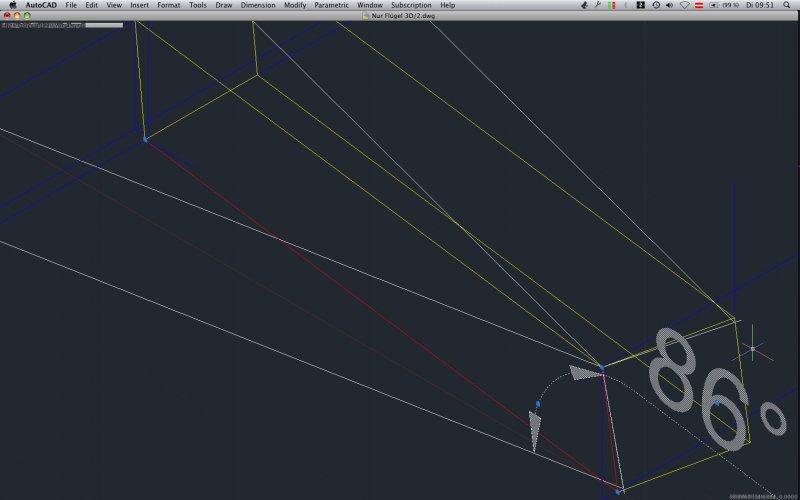
Task: Close the drawing window with red button
Action: 7,16
